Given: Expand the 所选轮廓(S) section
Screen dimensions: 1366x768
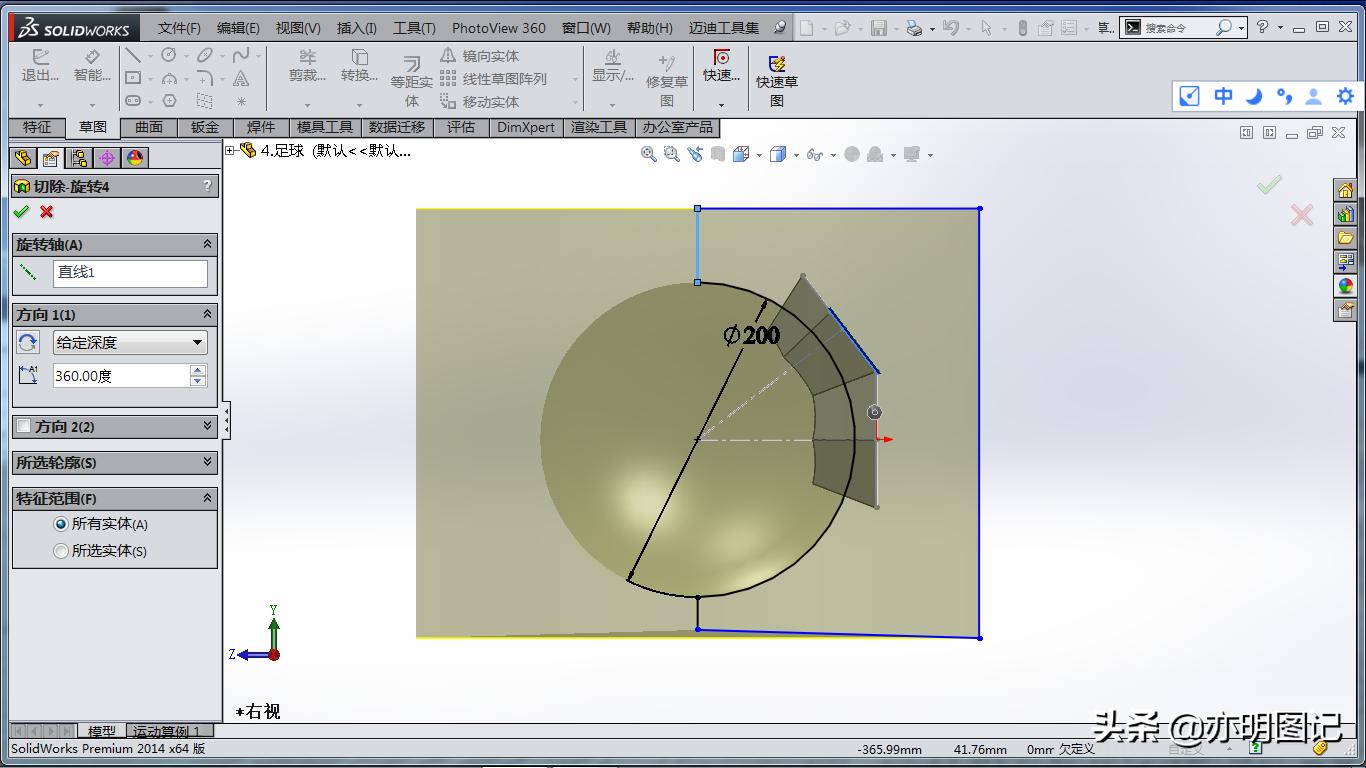Looking at the screenshot, I should [207, 462].
